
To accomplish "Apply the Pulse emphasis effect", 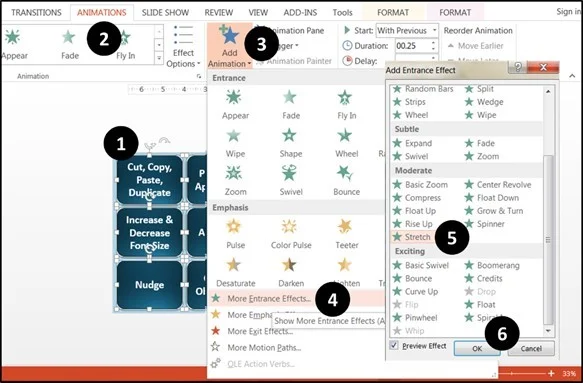I will (235, 234).
